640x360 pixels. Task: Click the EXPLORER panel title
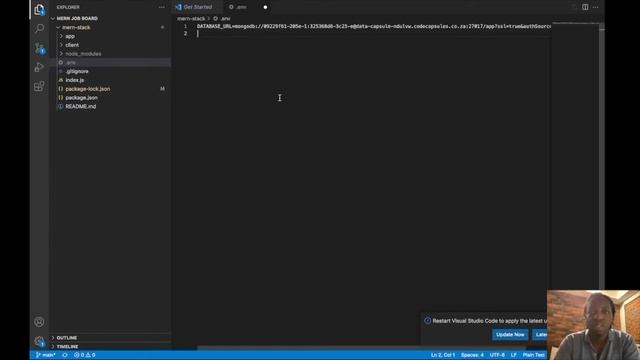(68, 7)
